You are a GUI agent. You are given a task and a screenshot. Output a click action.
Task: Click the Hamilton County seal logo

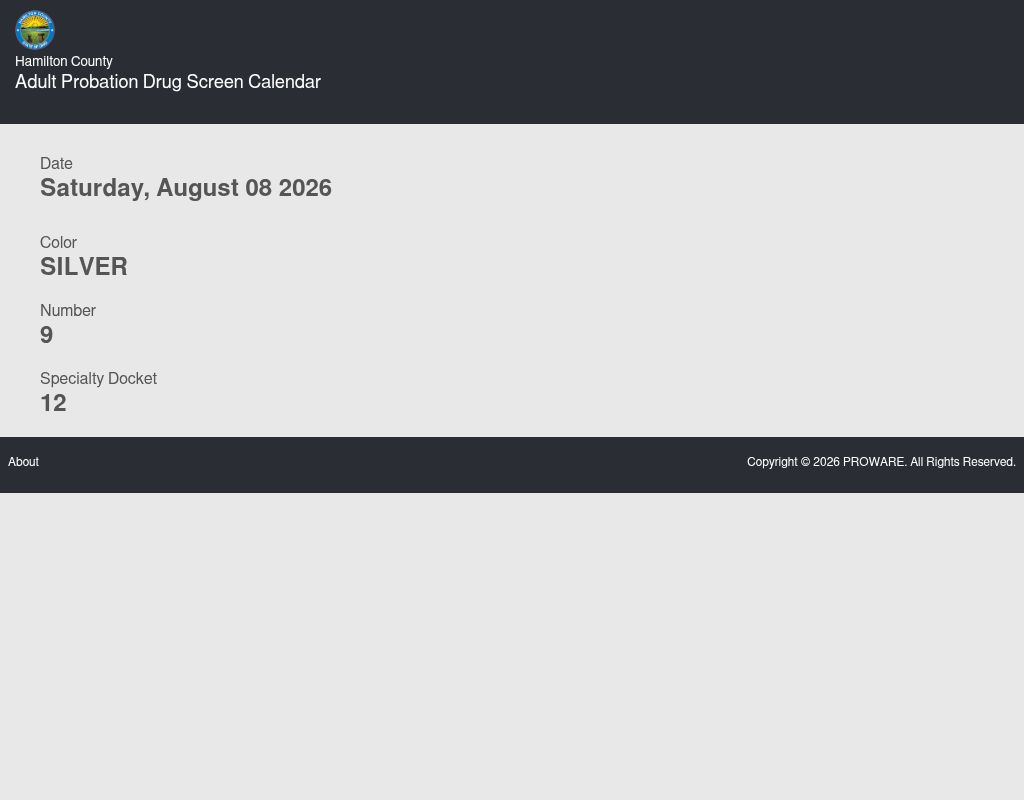click(35, 29)
